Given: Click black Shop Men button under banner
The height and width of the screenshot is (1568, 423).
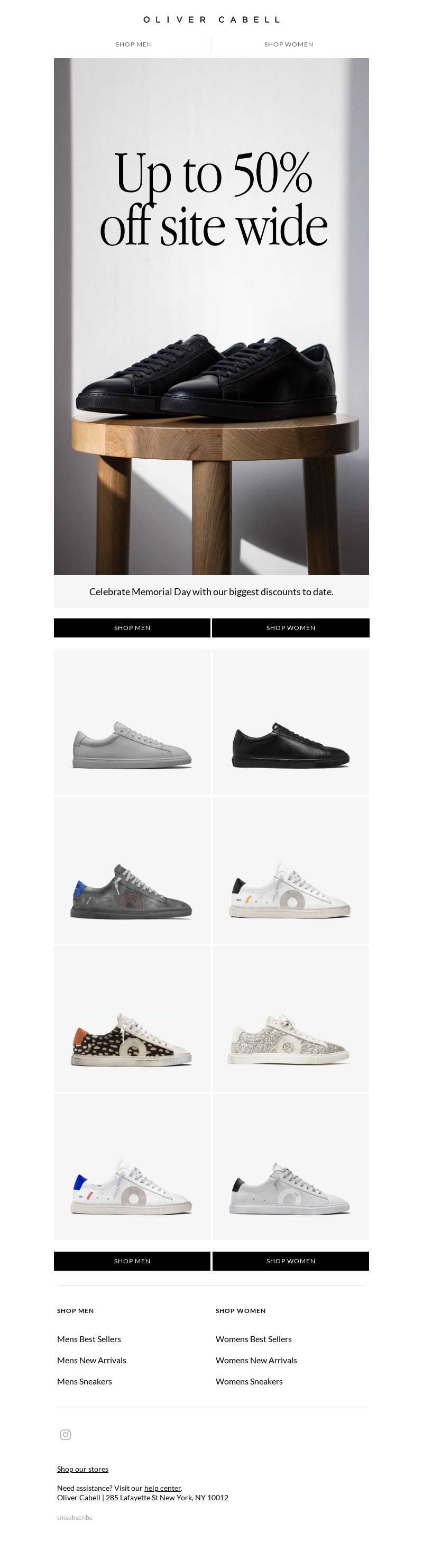Looking at the screenshot, I should point(132,627).
